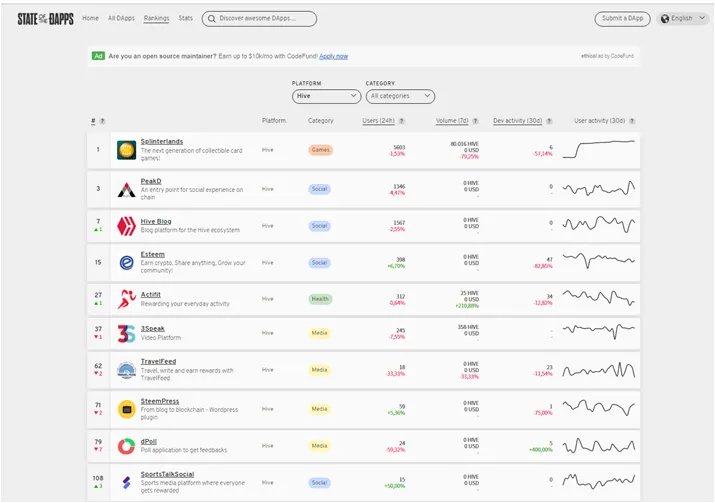Click the ethical ad by CodeFund text
This screenshot has width=715, height=503.
[x=607, y=56]
